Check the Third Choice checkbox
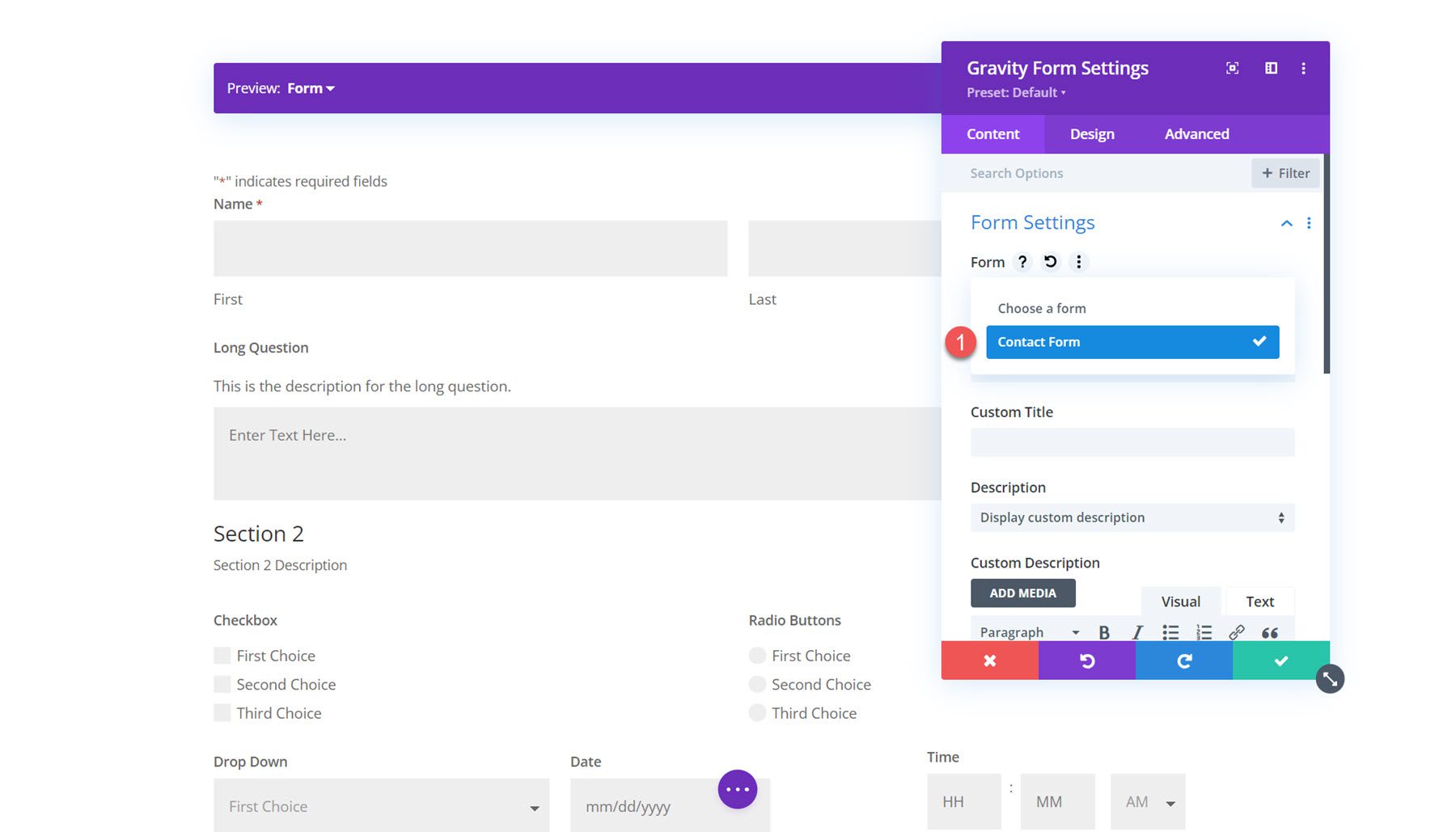 (x=222, y=712)
